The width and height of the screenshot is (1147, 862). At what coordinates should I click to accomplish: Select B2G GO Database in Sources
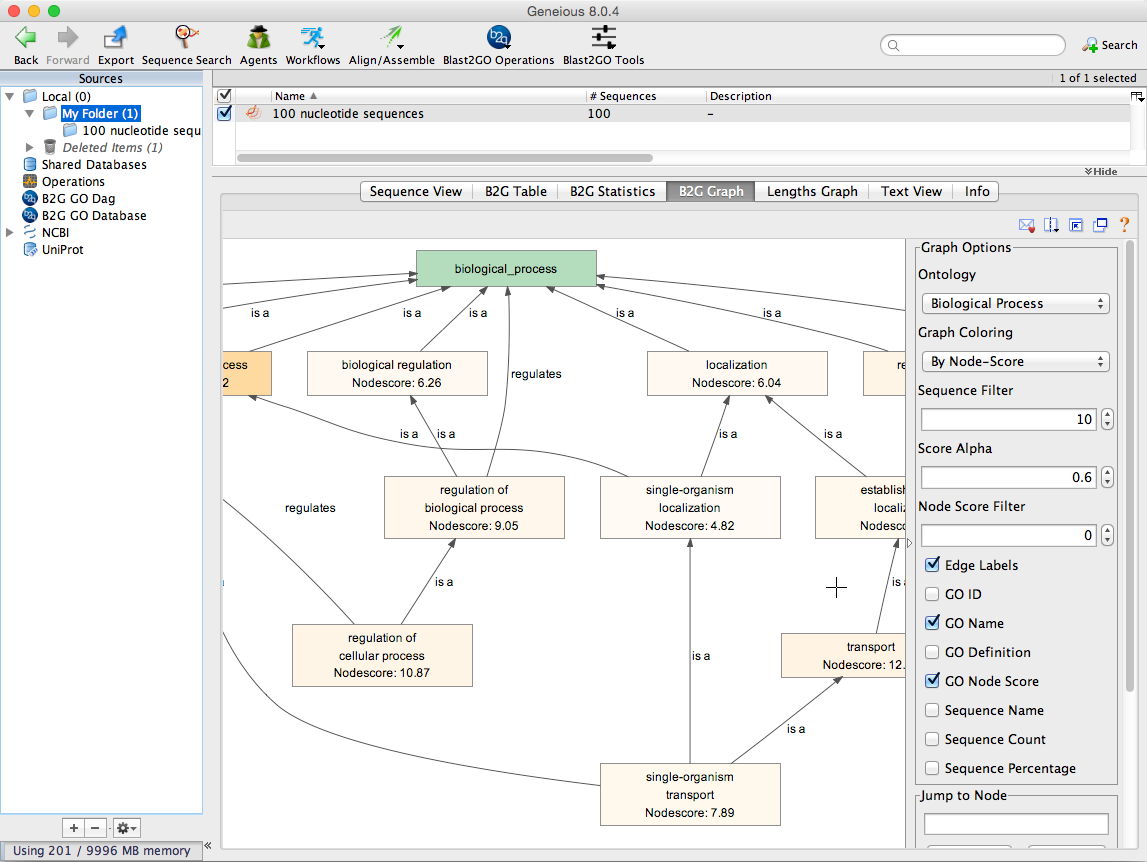[94, 216]
